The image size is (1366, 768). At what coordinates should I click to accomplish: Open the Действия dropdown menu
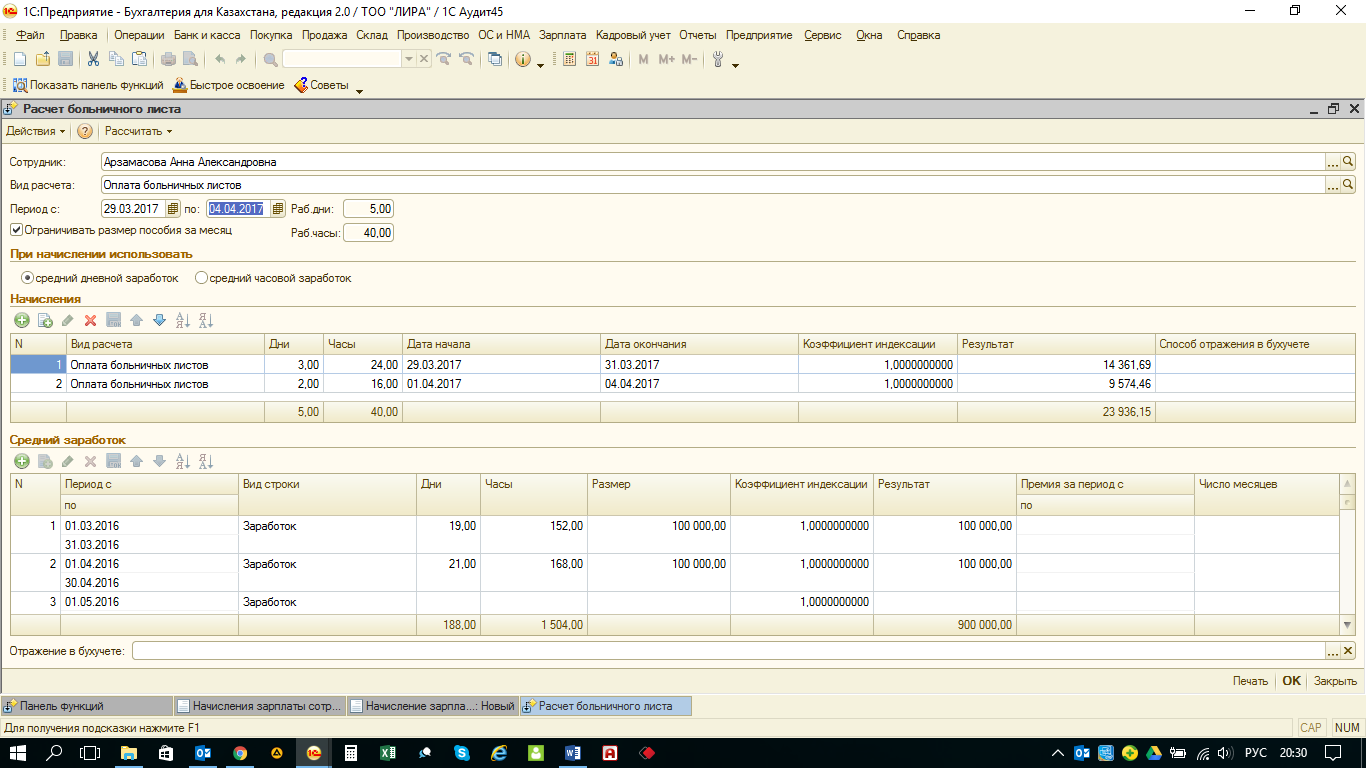(x=36, y=131)
